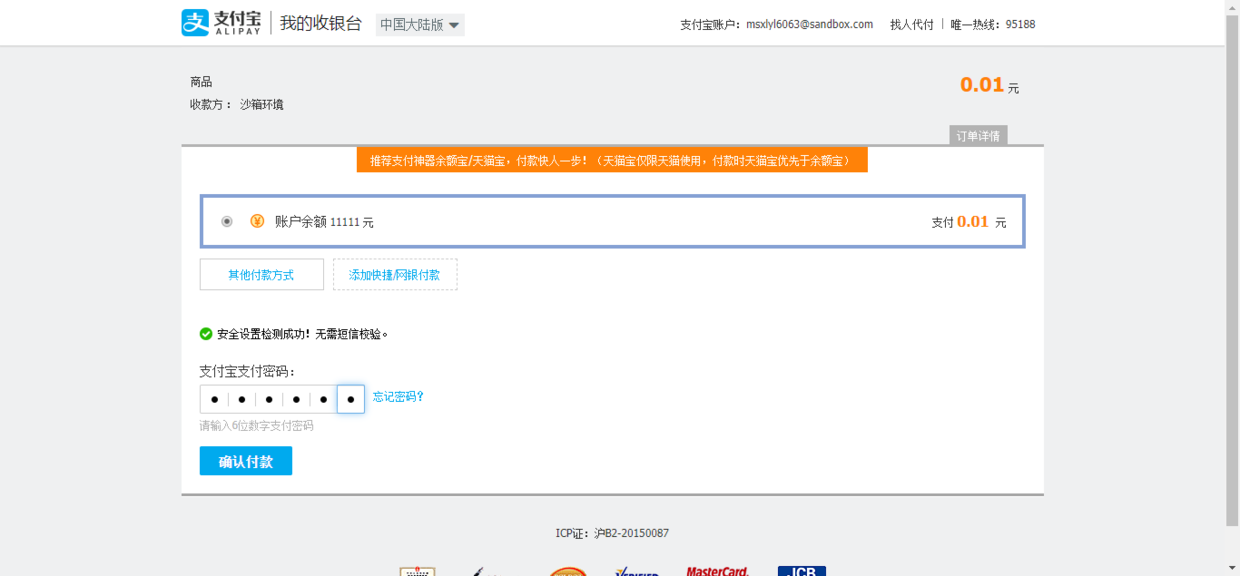Click the MasterCard logo at the bottom
Viewport: 1240px width, 576px height.
[x=717, y=572]
